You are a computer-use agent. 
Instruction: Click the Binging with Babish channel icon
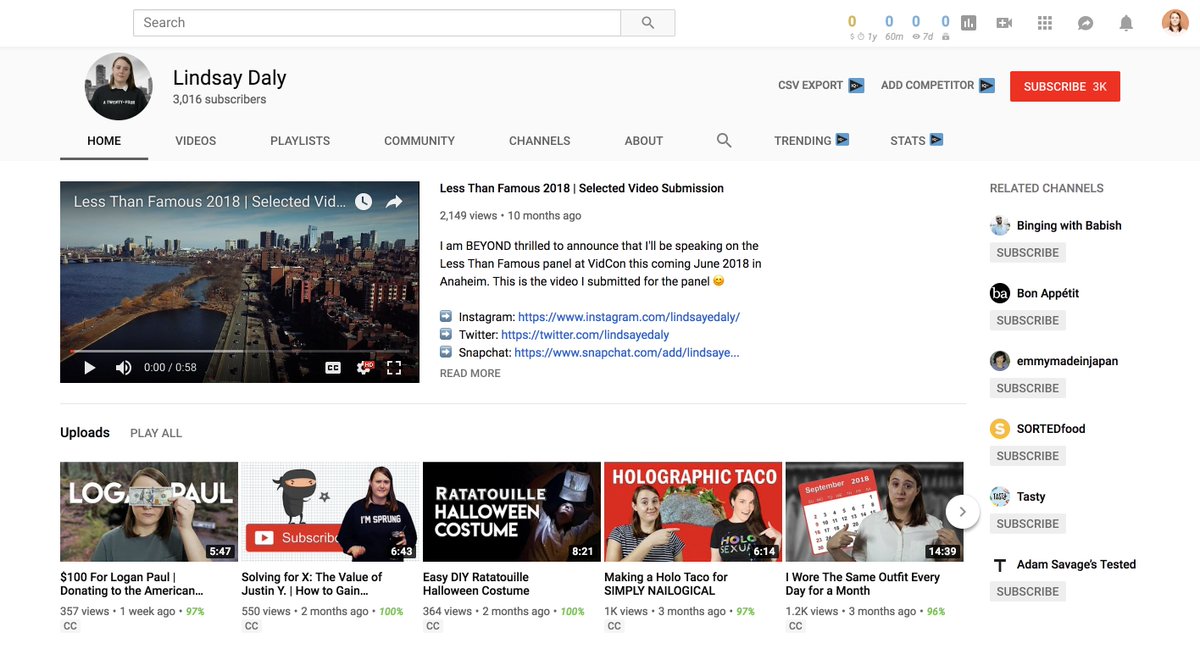click(1000, 226)
